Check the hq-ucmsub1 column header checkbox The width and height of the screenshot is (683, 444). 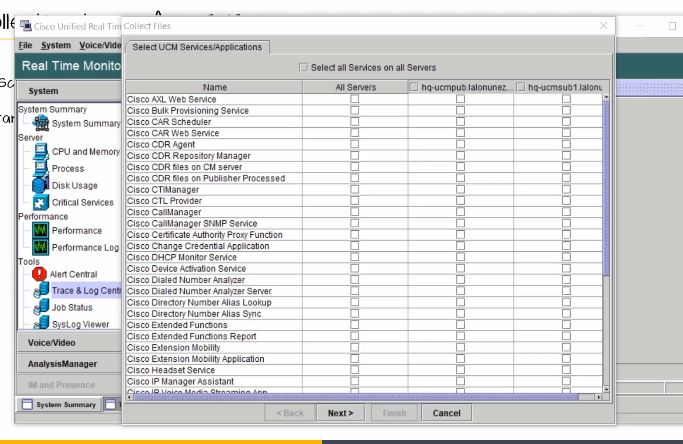click(x=521, y=87)
